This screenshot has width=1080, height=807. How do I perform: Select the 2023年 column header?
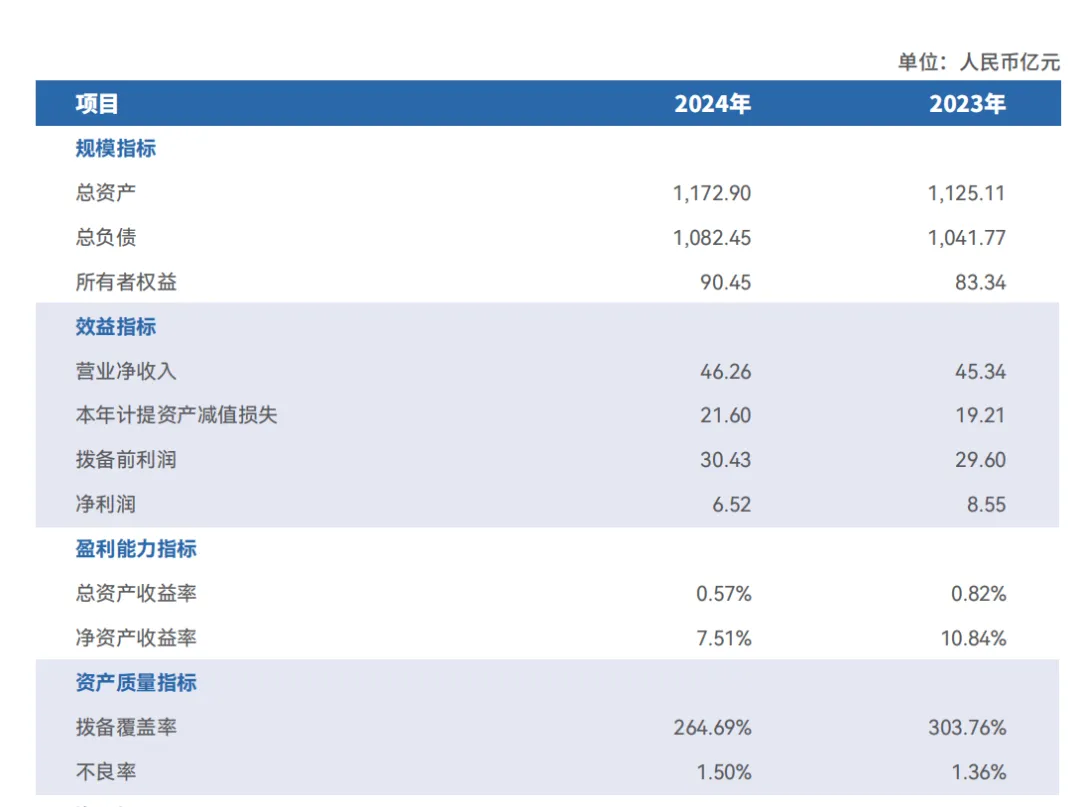click(x=967, y=104)
